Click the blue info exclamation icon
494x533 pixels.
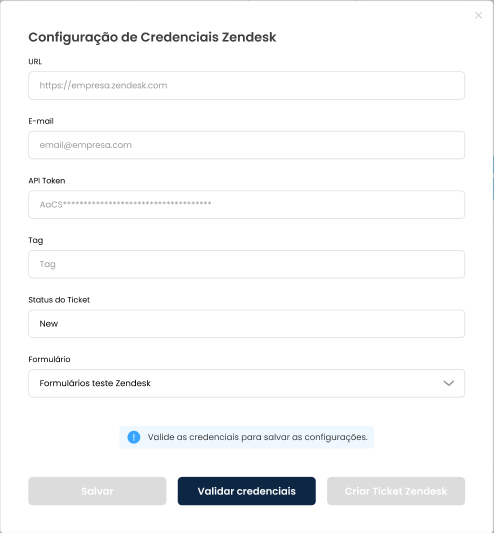tap(134, 437)
